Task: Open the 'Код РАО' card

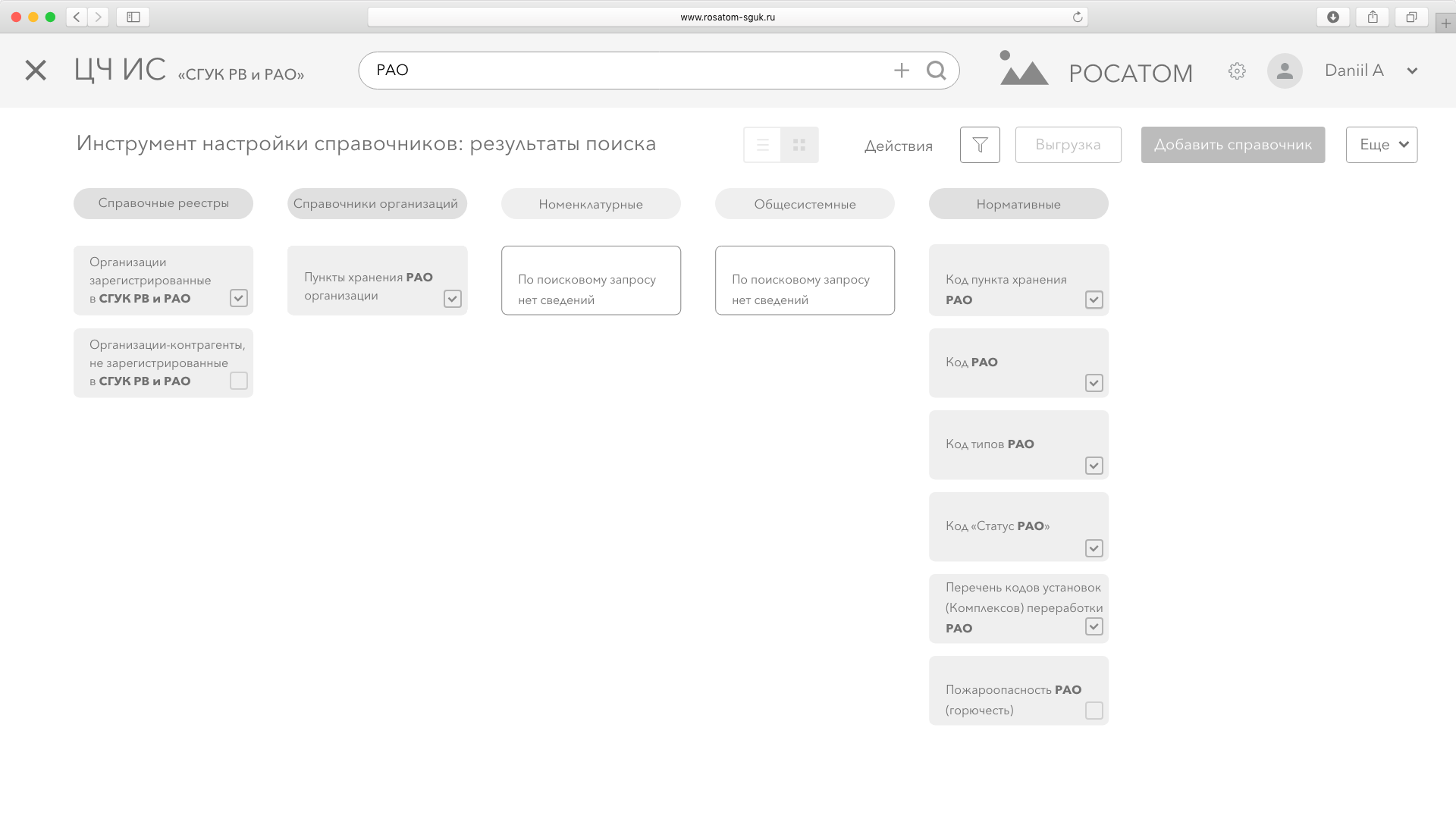Action: click(1018, 362)
